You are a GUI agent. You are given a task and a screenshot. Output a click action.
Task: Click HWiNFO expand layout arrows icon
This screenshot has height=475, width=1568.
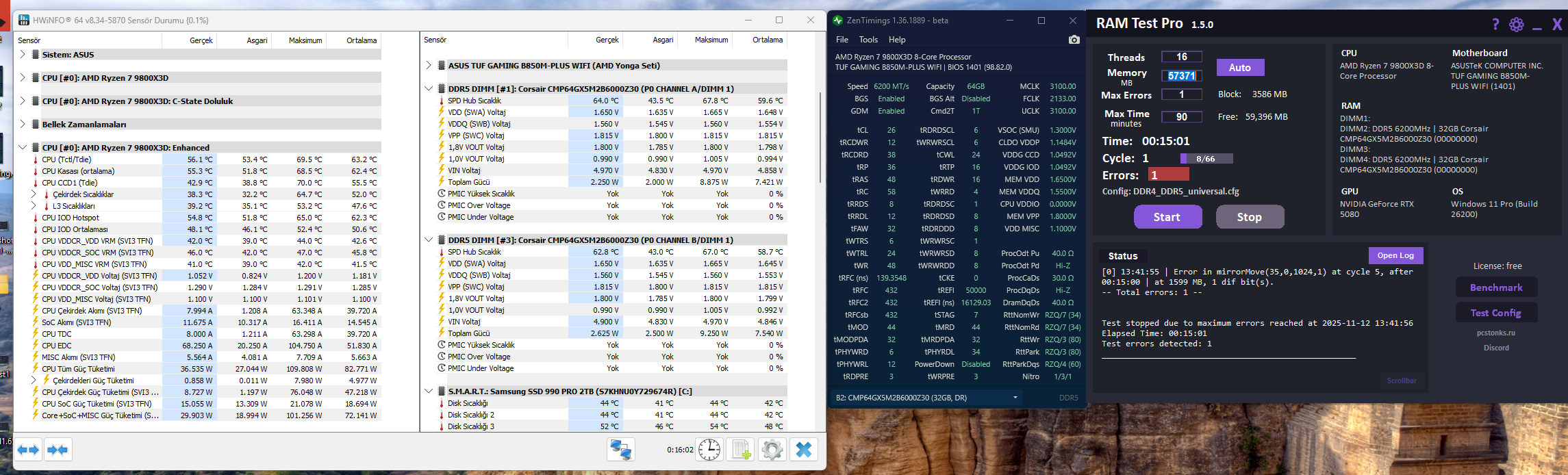tap(28, 450)
